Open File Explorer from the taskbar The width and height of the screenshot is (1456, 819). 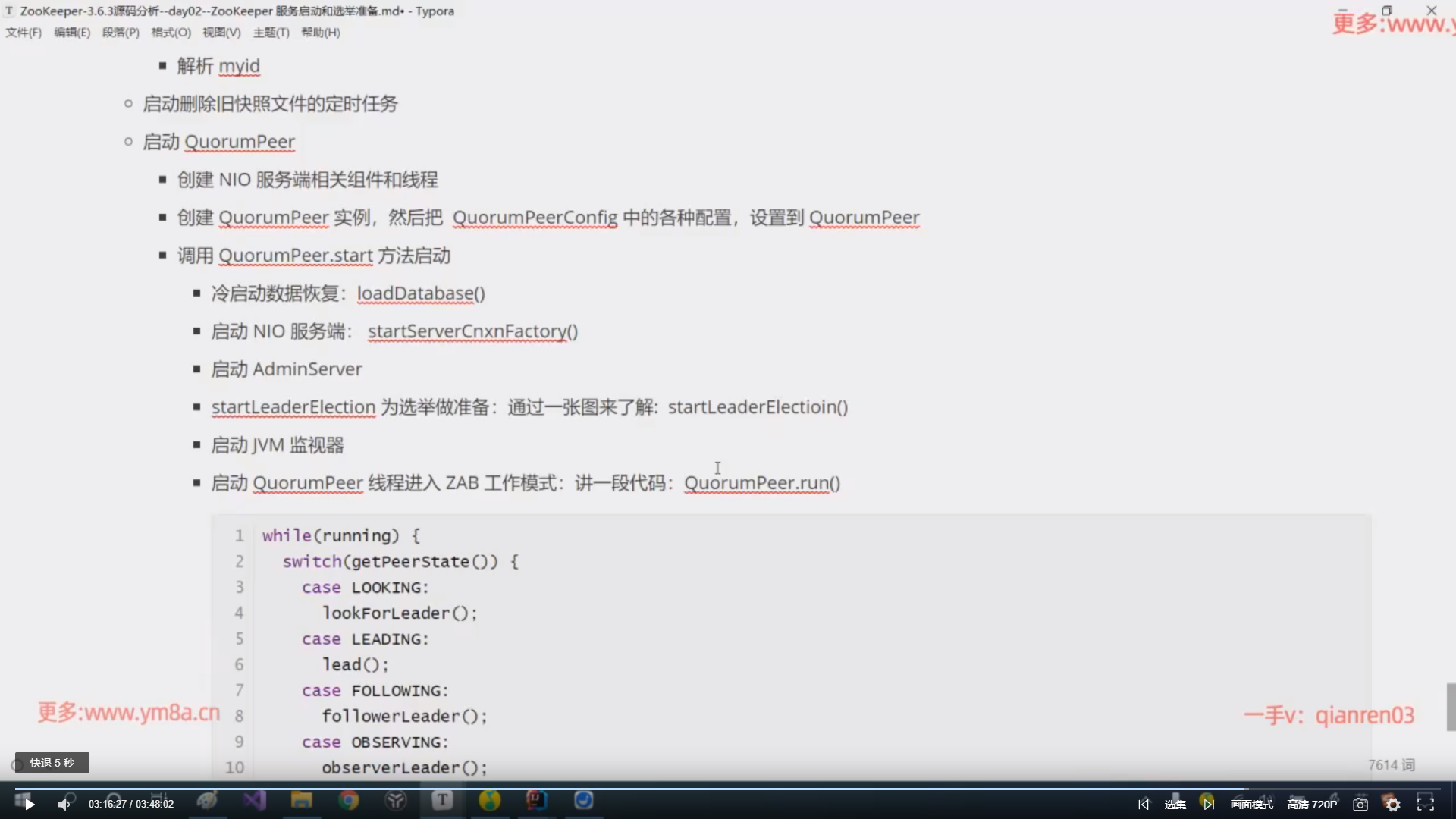click(302, 800)
